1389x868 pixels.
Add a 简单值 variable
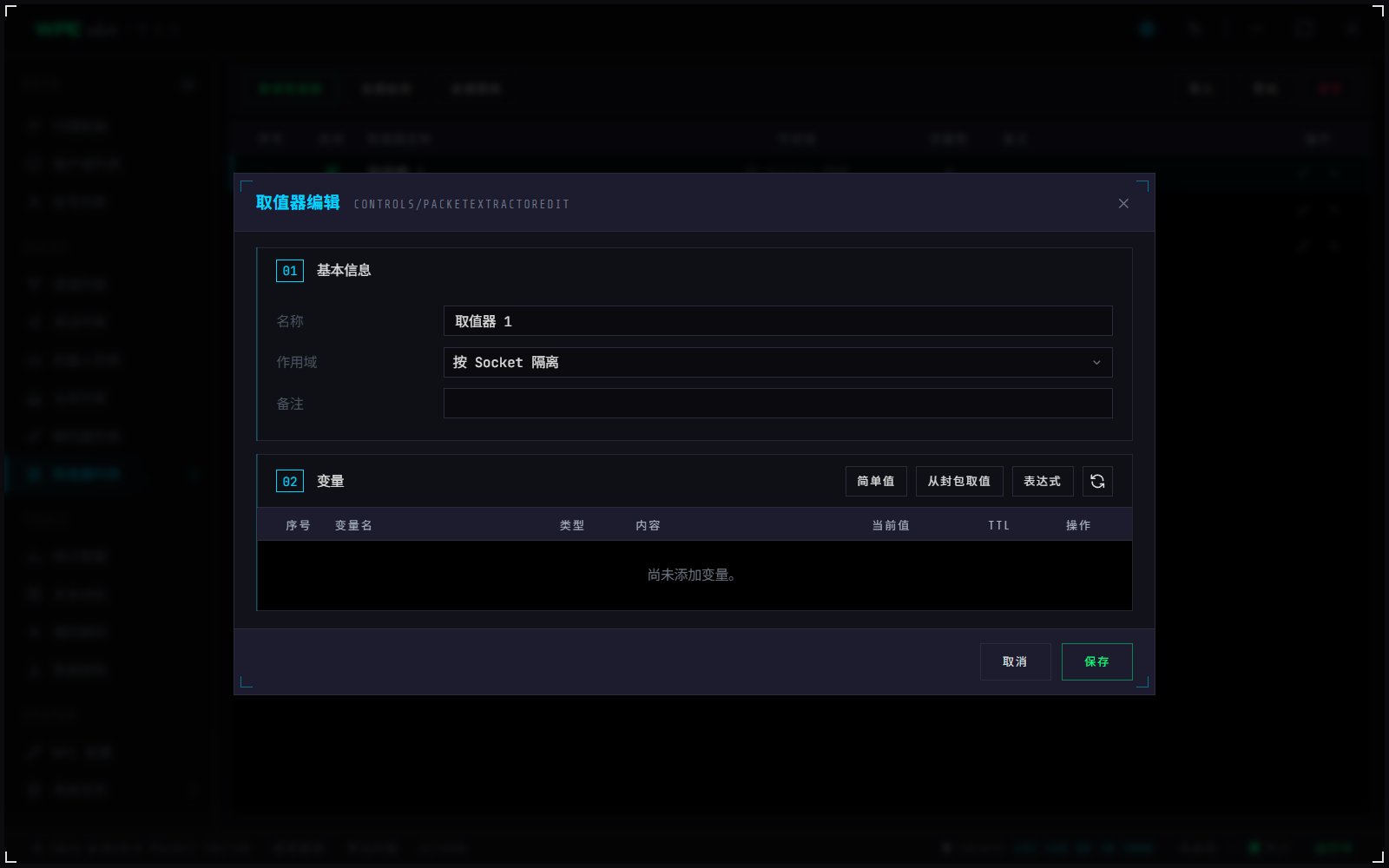pyautogui.click(x=876, y=481)
